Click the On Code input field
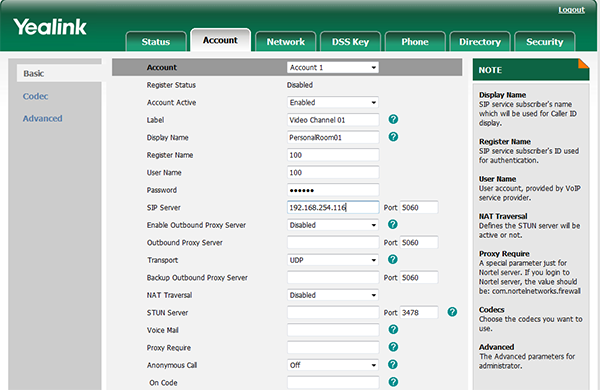This screenshot has height=390, width=600. [333, 382]
